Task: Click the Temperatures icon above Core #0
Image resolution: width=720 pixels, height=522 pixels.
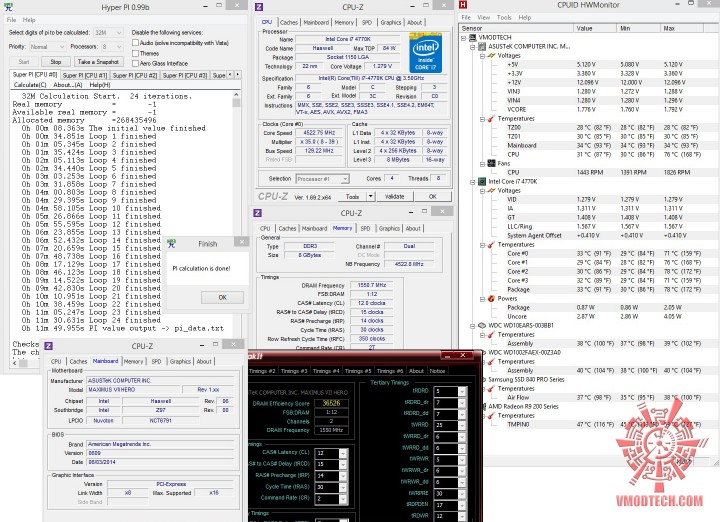Action: click(x=491, y=245)
